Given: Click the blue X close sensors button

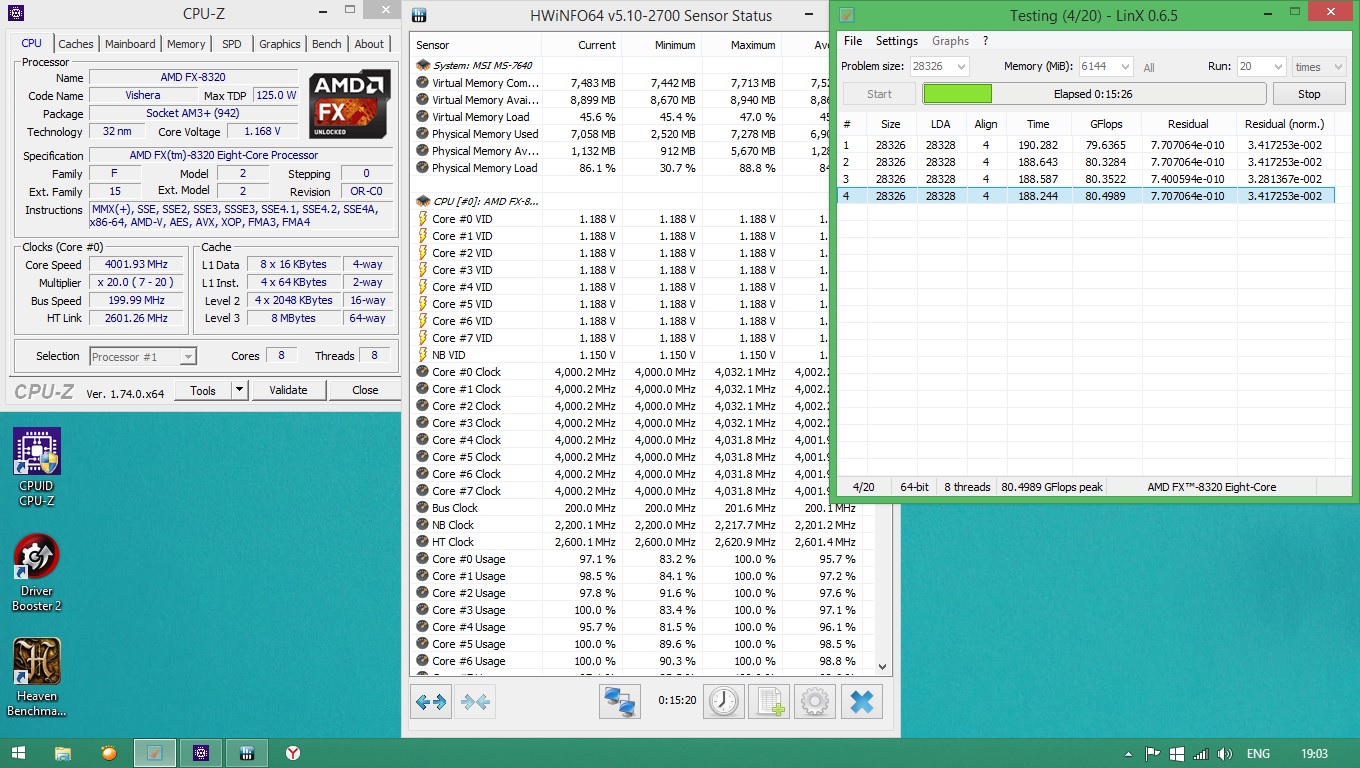Looking at the screenshot, I should coord(861,702).
